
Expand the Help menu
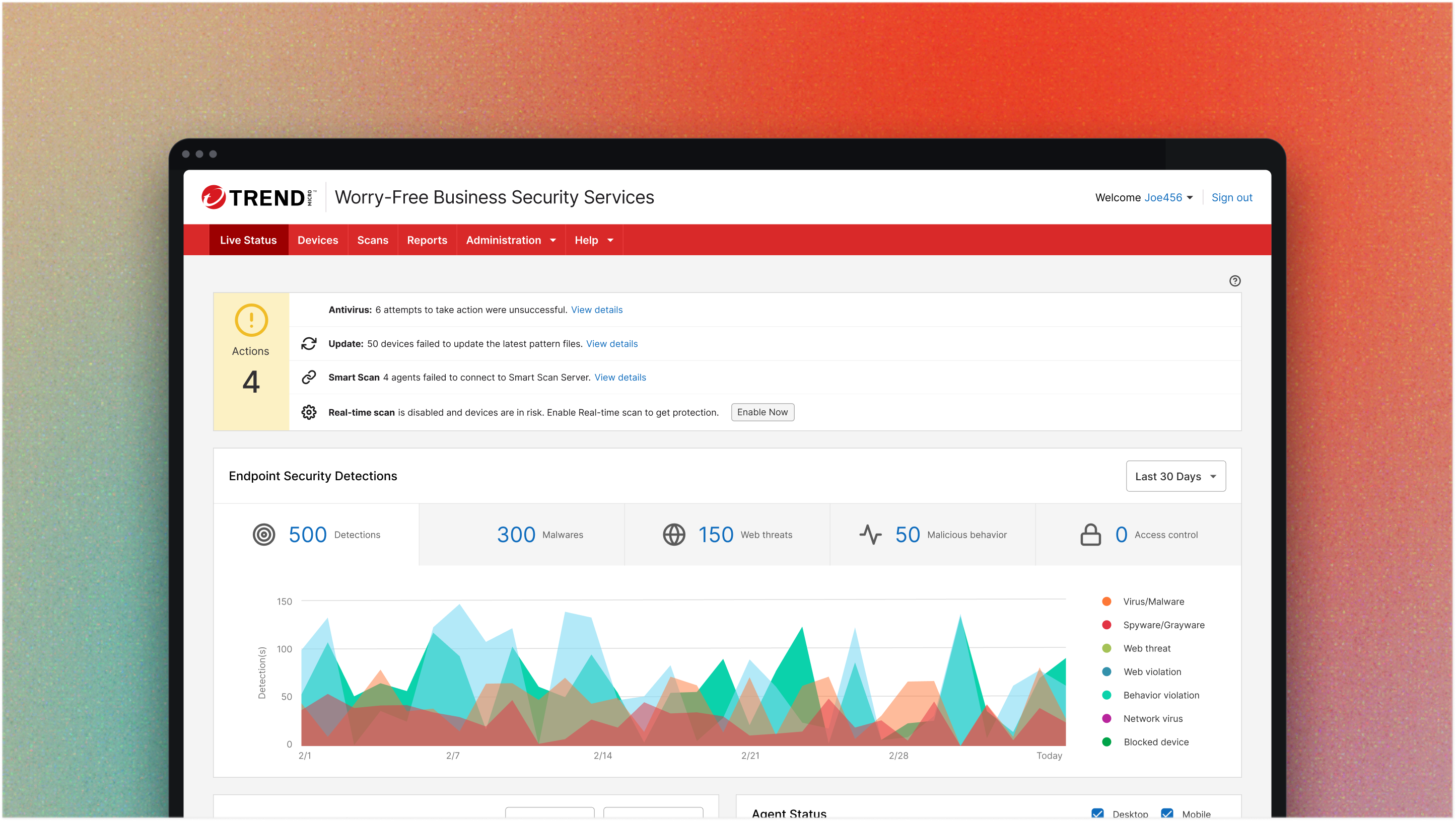click(x=593, y=240)
